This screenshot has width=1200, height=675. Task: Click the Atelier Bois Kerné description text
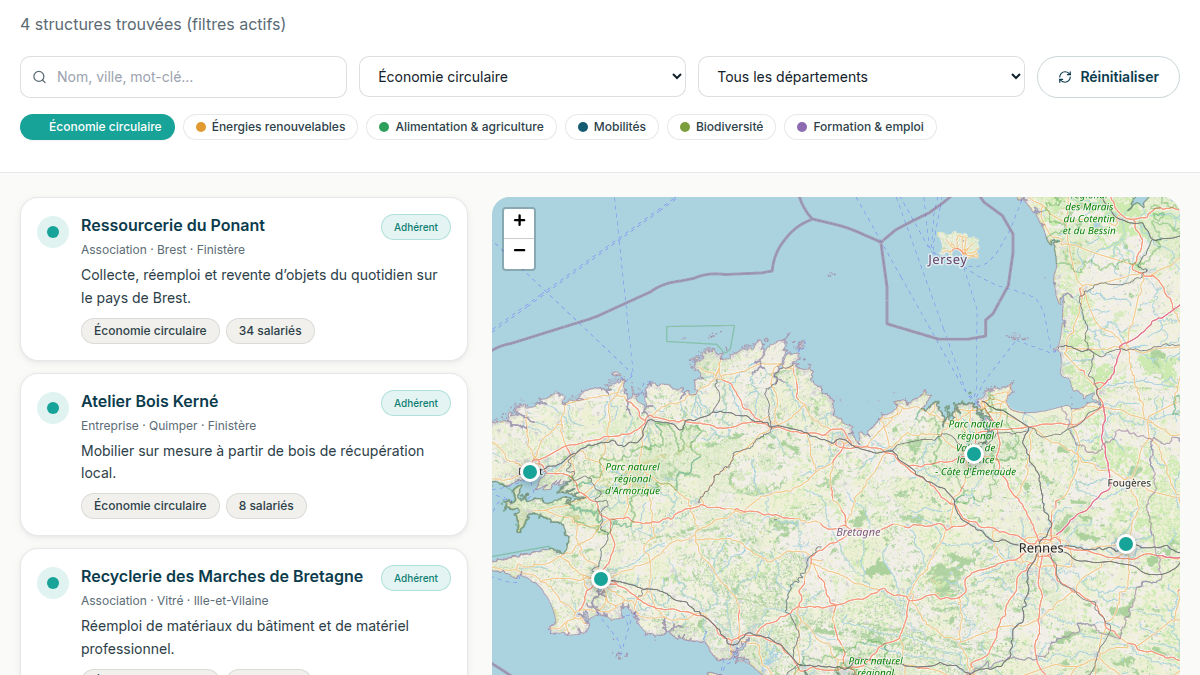pyautogui.click(x=253, y=462)
